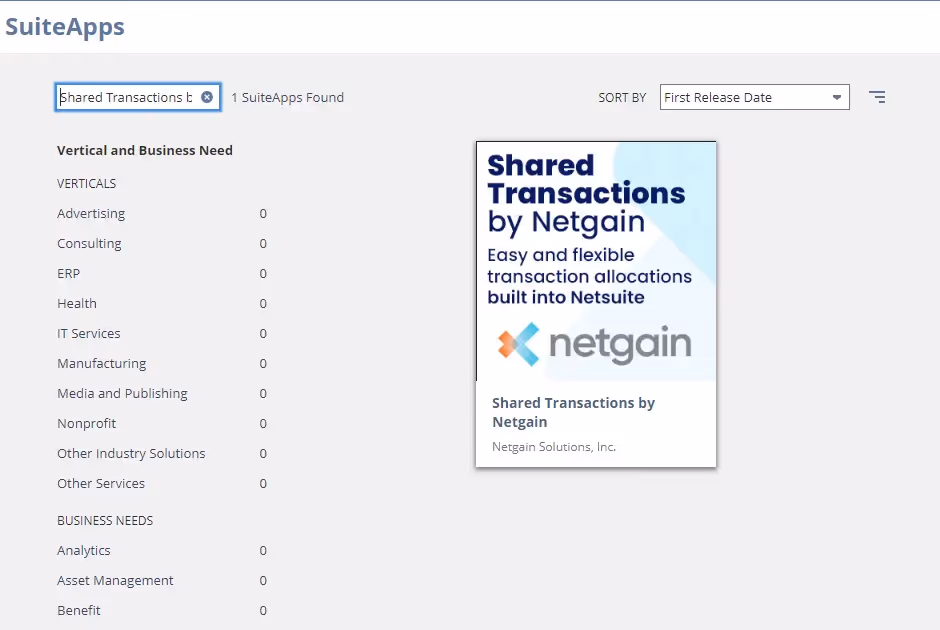Image resolution: width=940 pixels, height=630 pixels.
Task: Filter by the Nonprofit vertical
Action: (86, 423)
